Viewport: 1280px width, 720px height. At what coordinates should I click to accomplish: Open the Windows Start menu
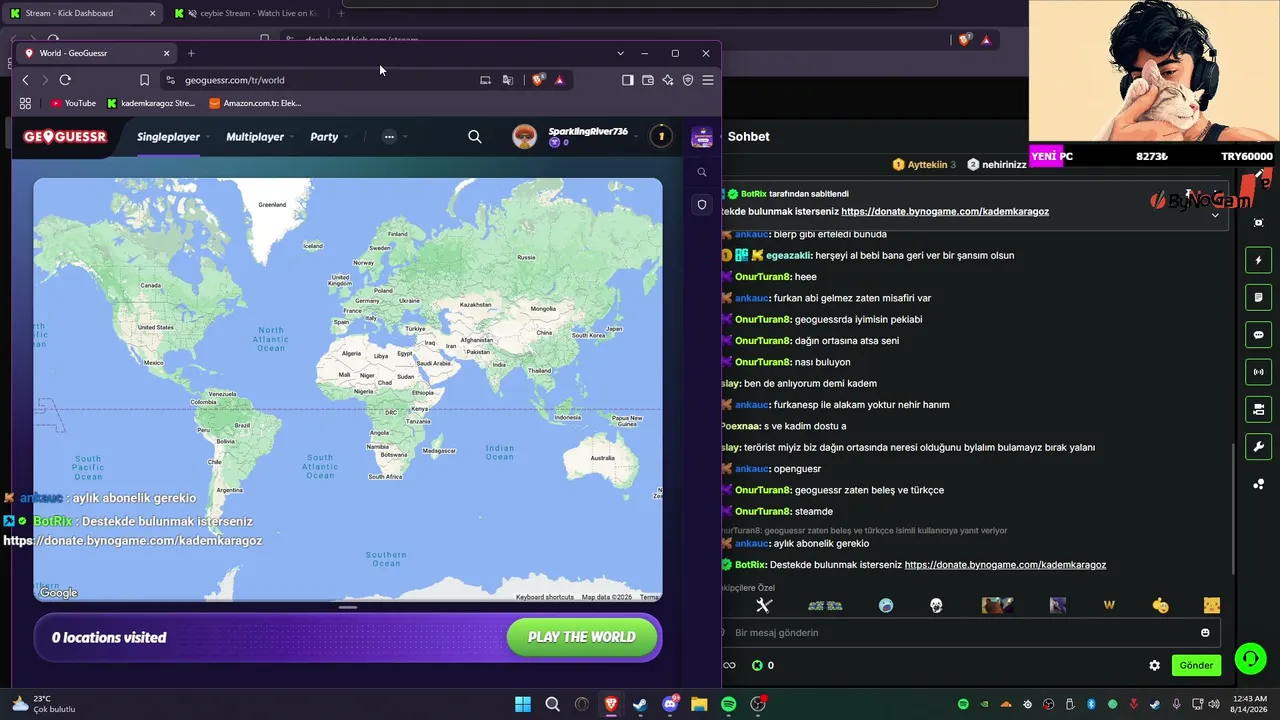(523, 705)
